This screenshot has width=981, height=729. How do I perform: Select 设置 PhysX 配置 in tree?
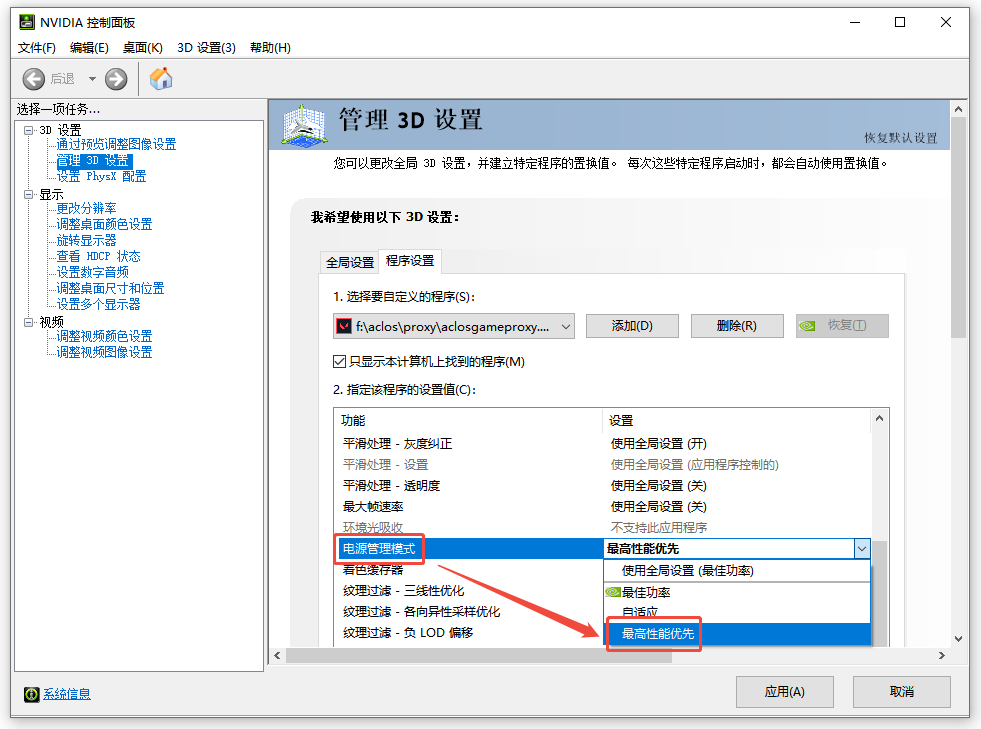101,176
